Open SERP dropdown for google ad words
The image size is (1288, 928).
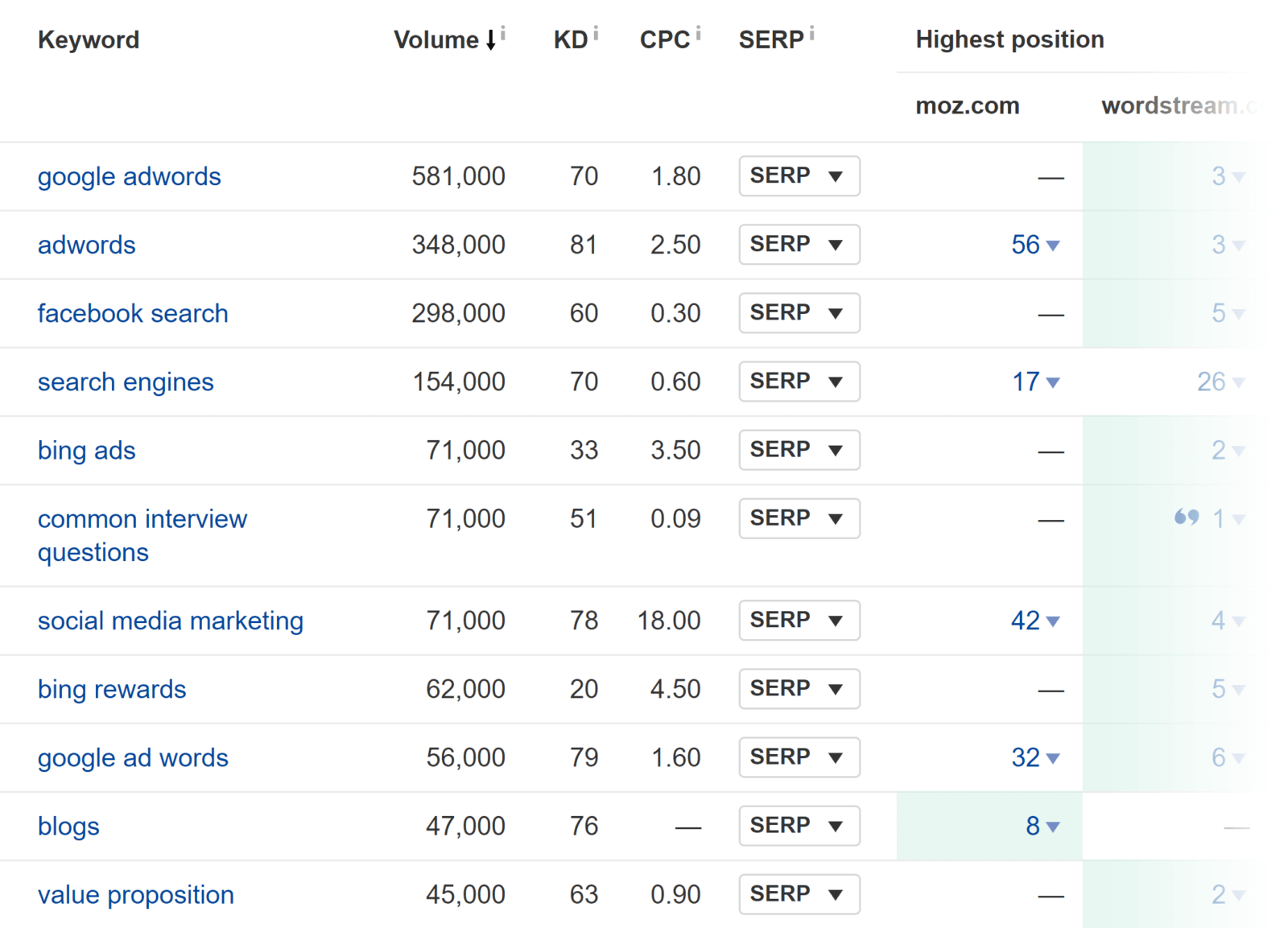click(799, 757)
